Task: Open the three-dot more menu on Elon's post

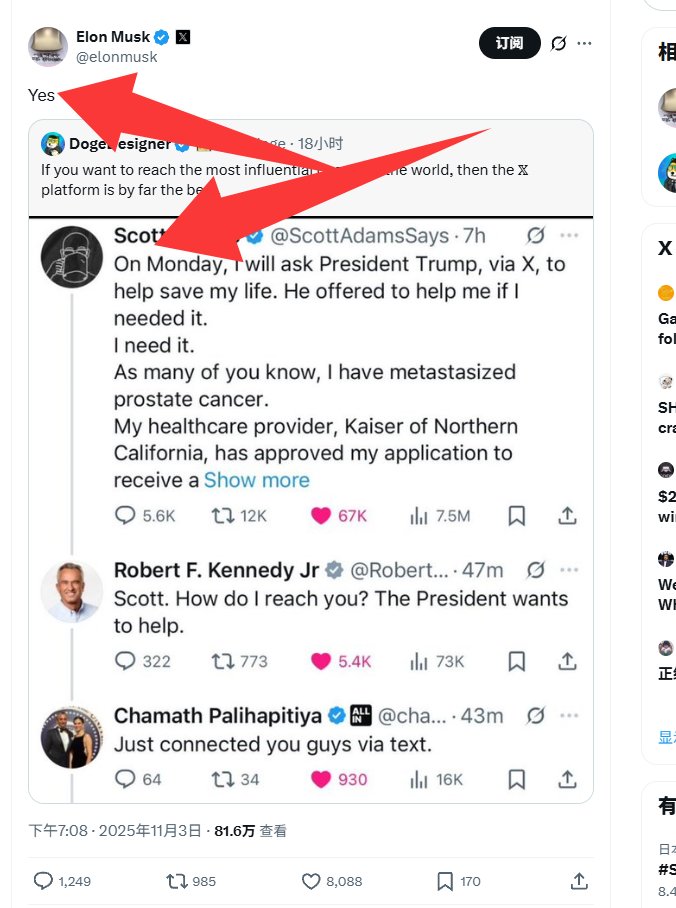Action: [585, 43]
